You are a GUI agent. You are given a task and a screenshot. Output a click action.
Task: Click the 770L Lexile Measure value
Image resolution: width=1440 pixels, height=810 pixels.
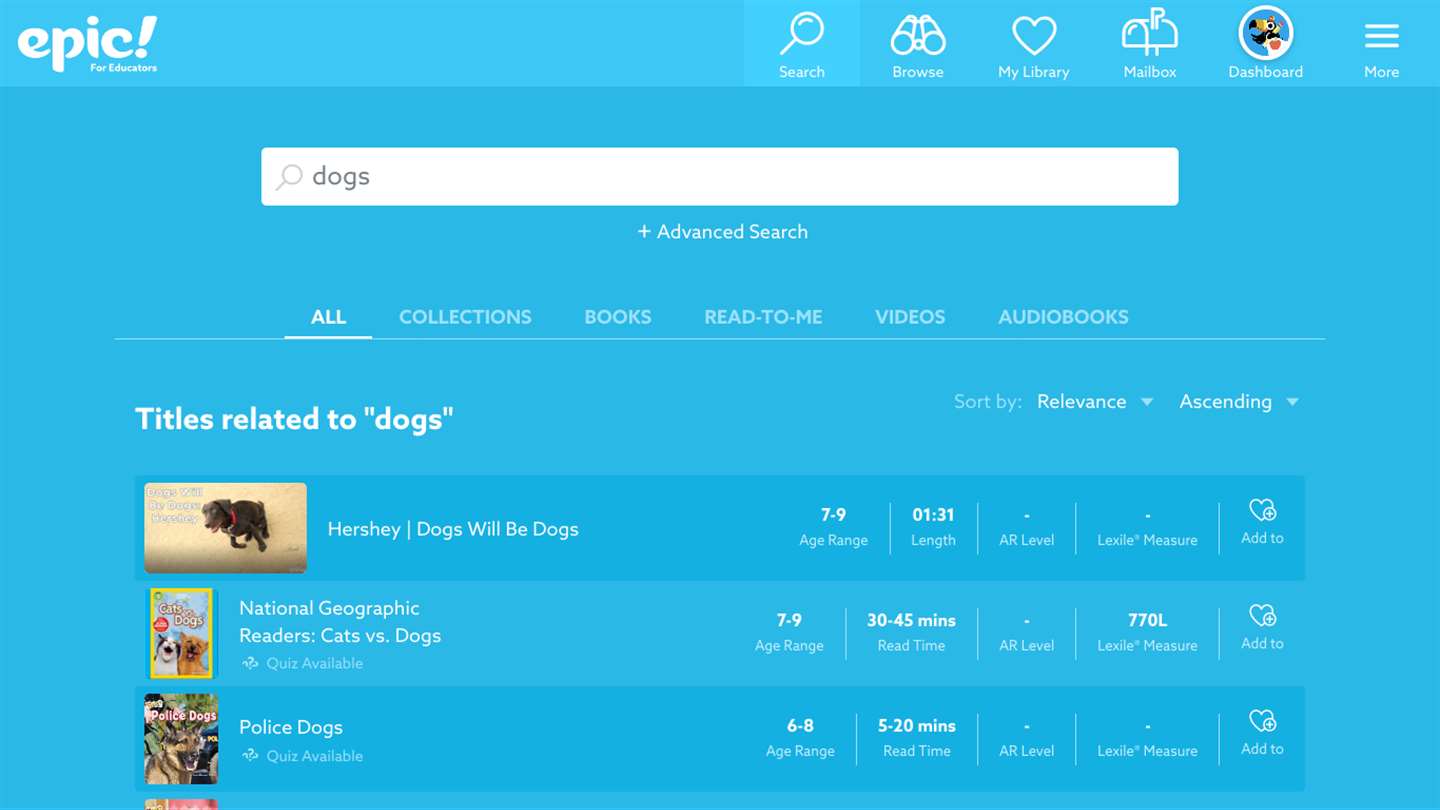click(1147, 620)
